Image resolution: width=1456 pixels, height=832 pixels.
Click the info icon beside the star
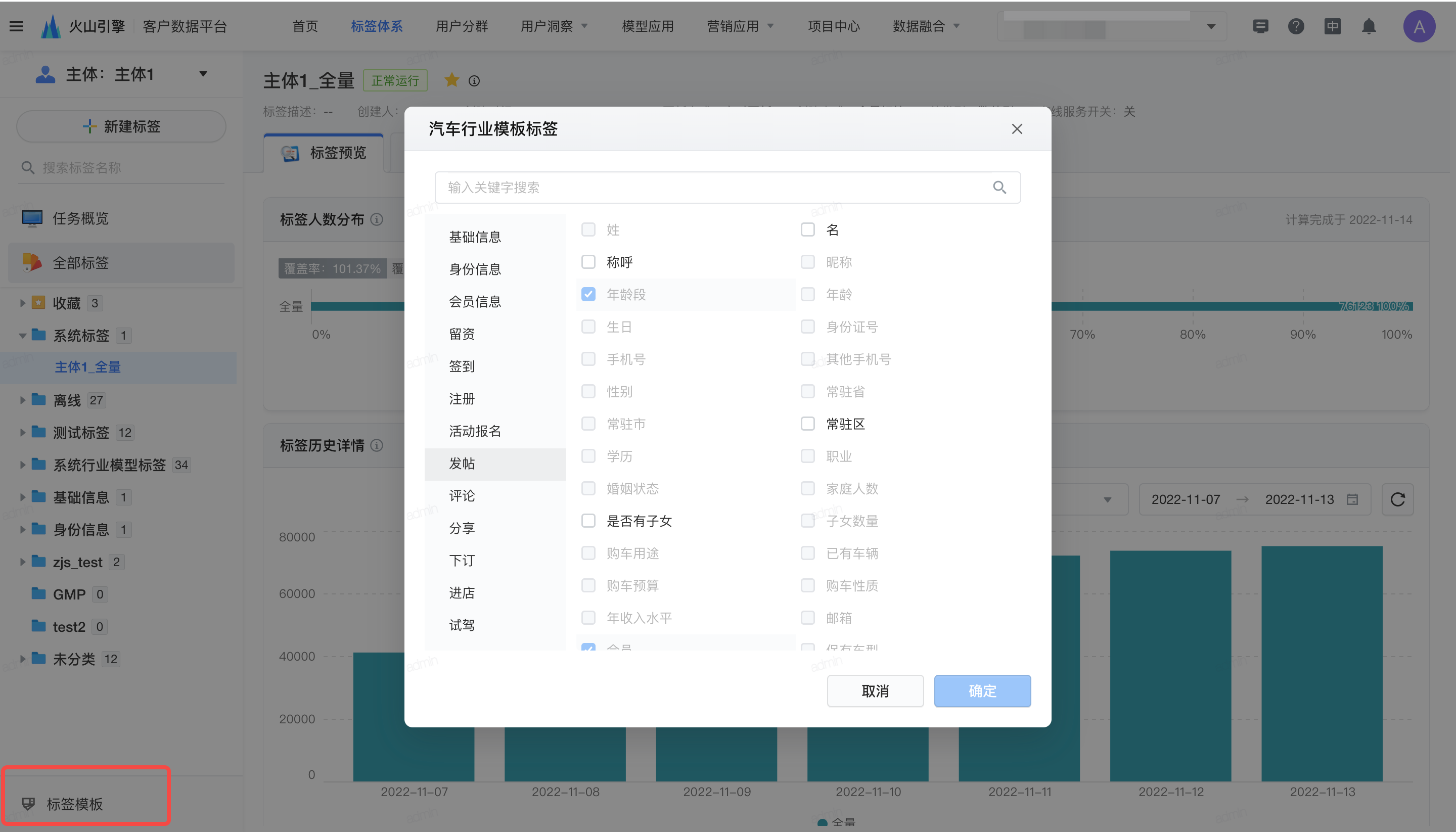pyautogui.click(x=474, y=81)
